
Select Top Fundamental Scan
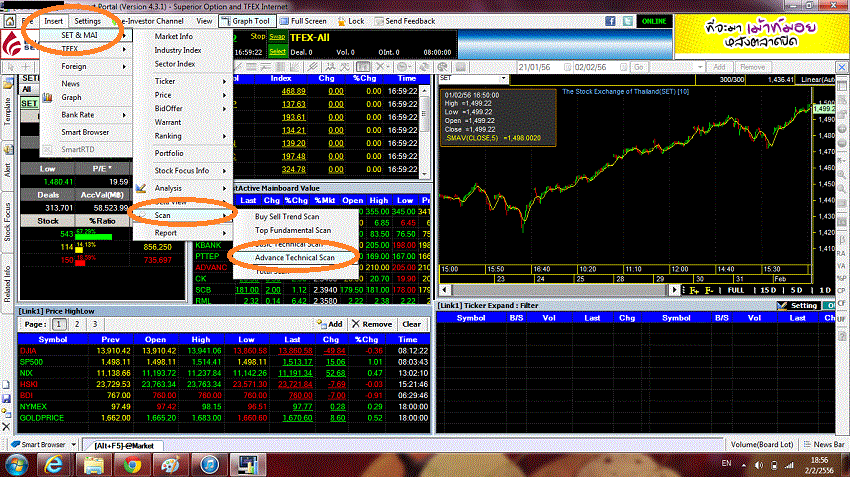tap(295, 230)
